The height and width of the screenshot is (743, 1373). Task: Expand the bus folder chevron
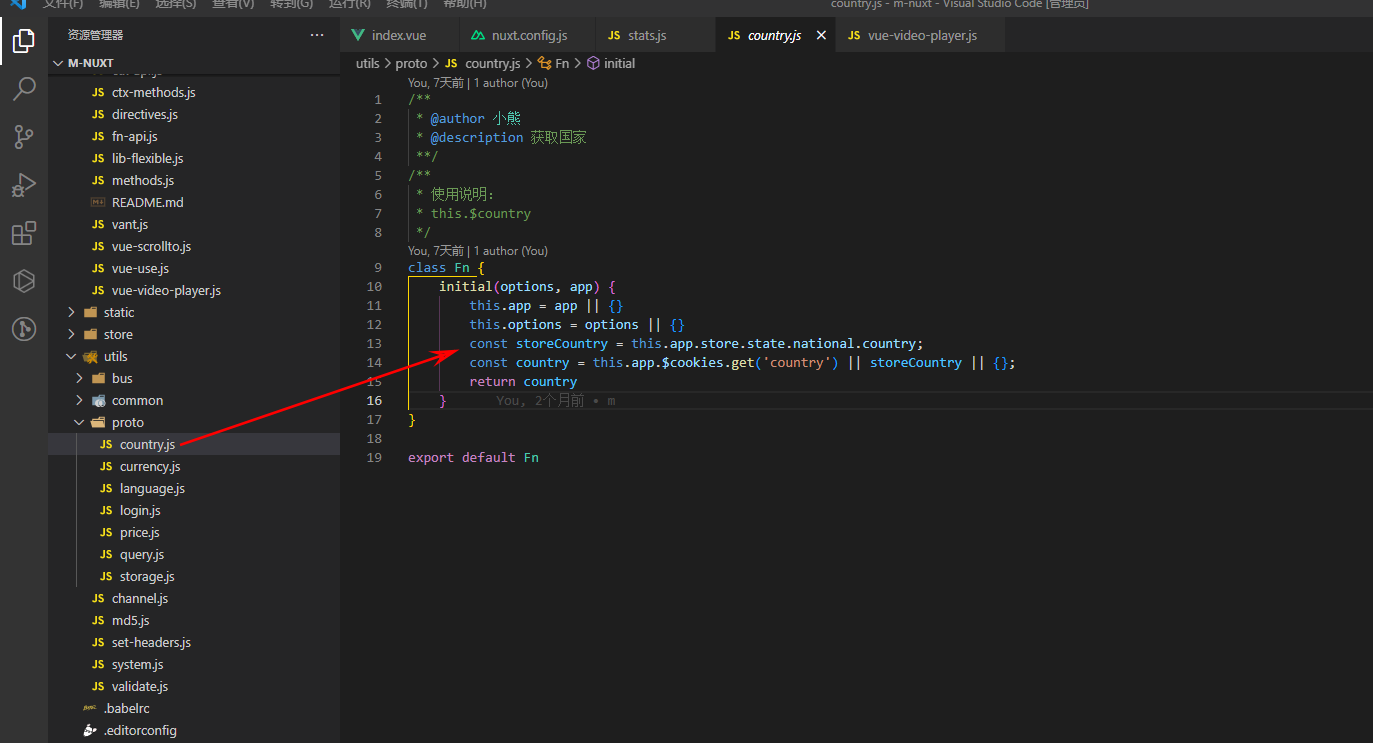[80, 378]
